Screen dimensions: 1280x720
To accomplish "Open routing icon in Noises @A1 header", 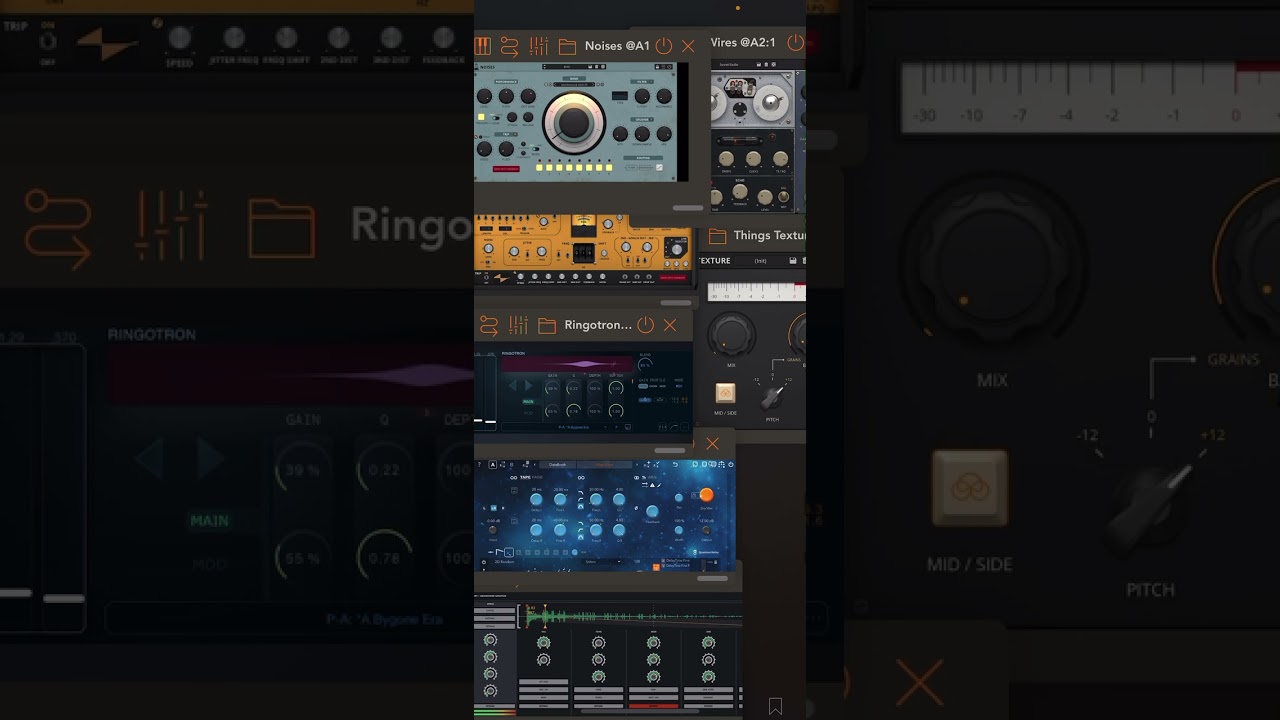I will pyautogui.click(x=510, y=46).
